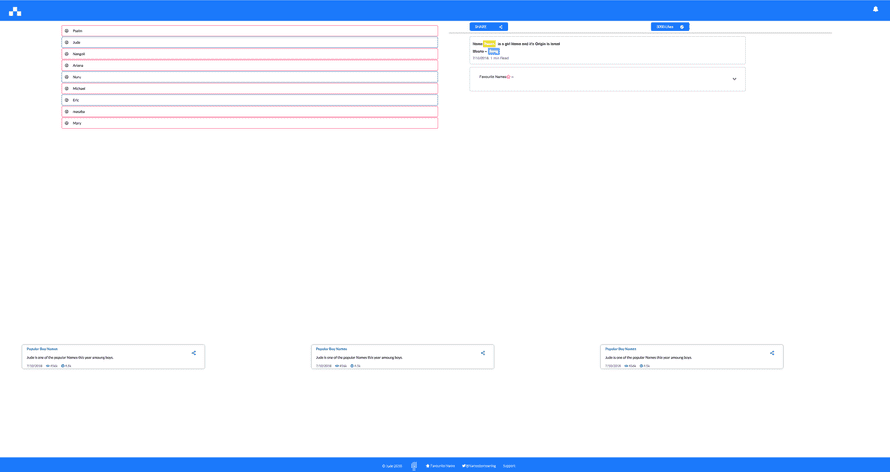
Task: Select the list row between Eric and Mary
Action: [250, 112]
